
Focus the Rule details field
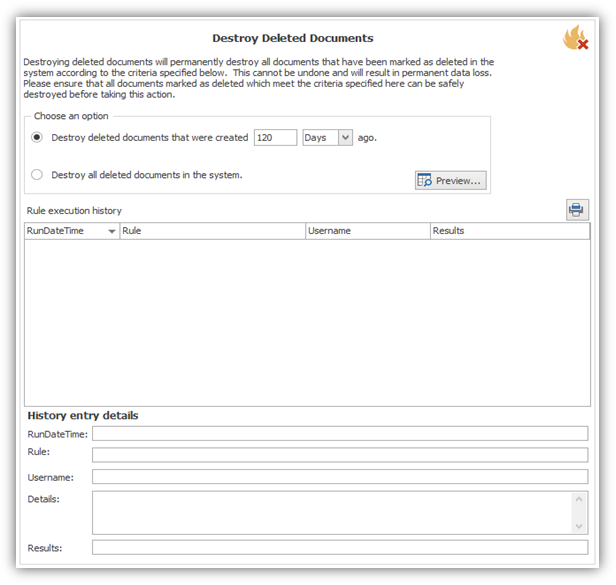point(340,455)
